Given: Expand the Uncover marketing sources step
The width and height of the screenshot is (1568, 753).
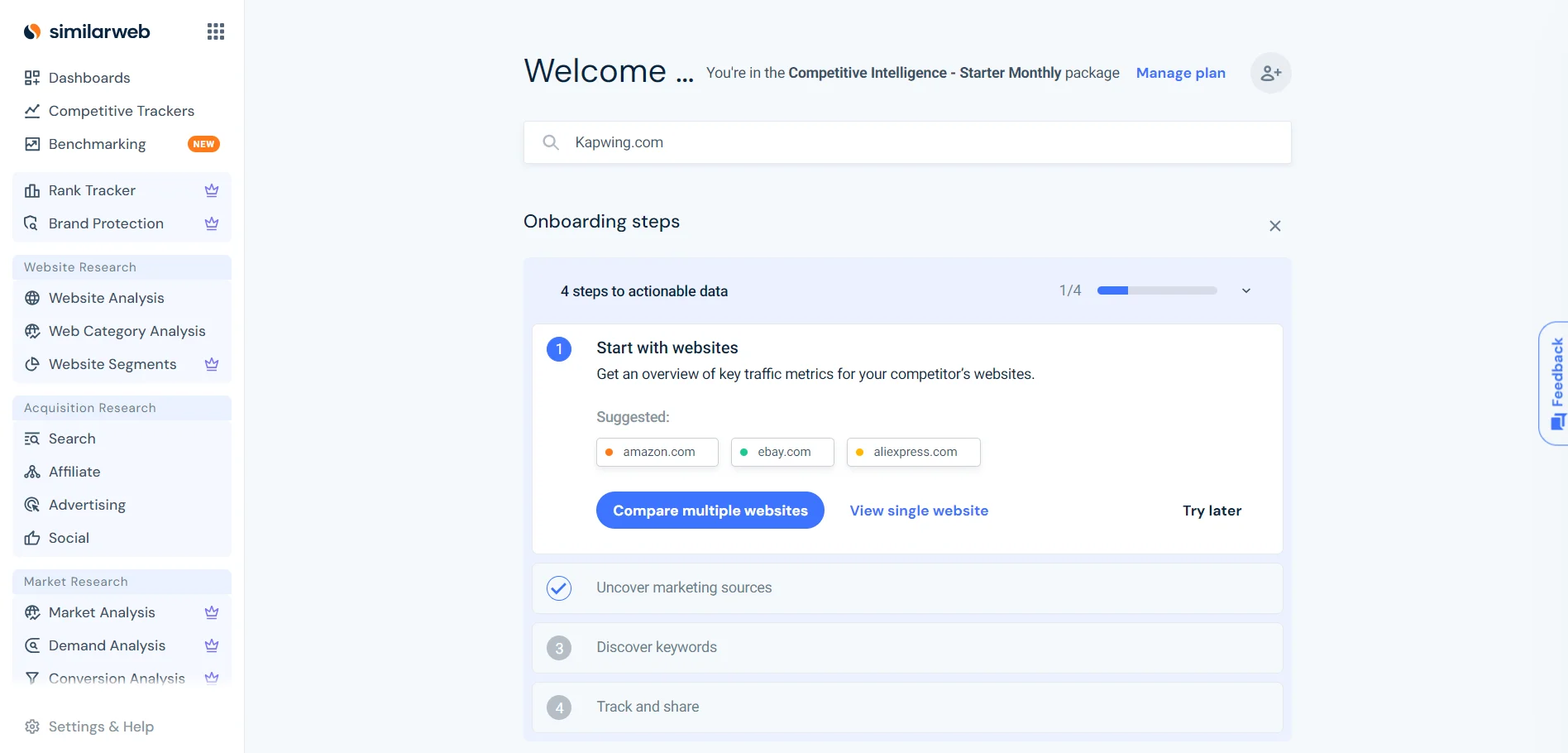Looking at the screenshot, I should point(907,588).
